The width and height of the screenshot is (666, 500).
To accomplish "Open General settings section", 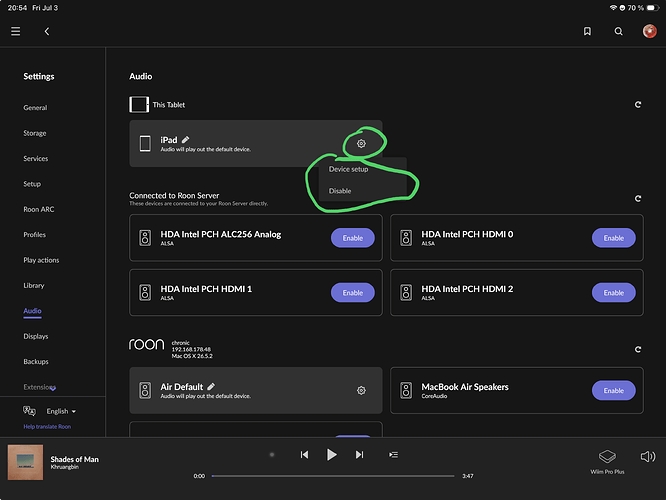I will 35,108.
